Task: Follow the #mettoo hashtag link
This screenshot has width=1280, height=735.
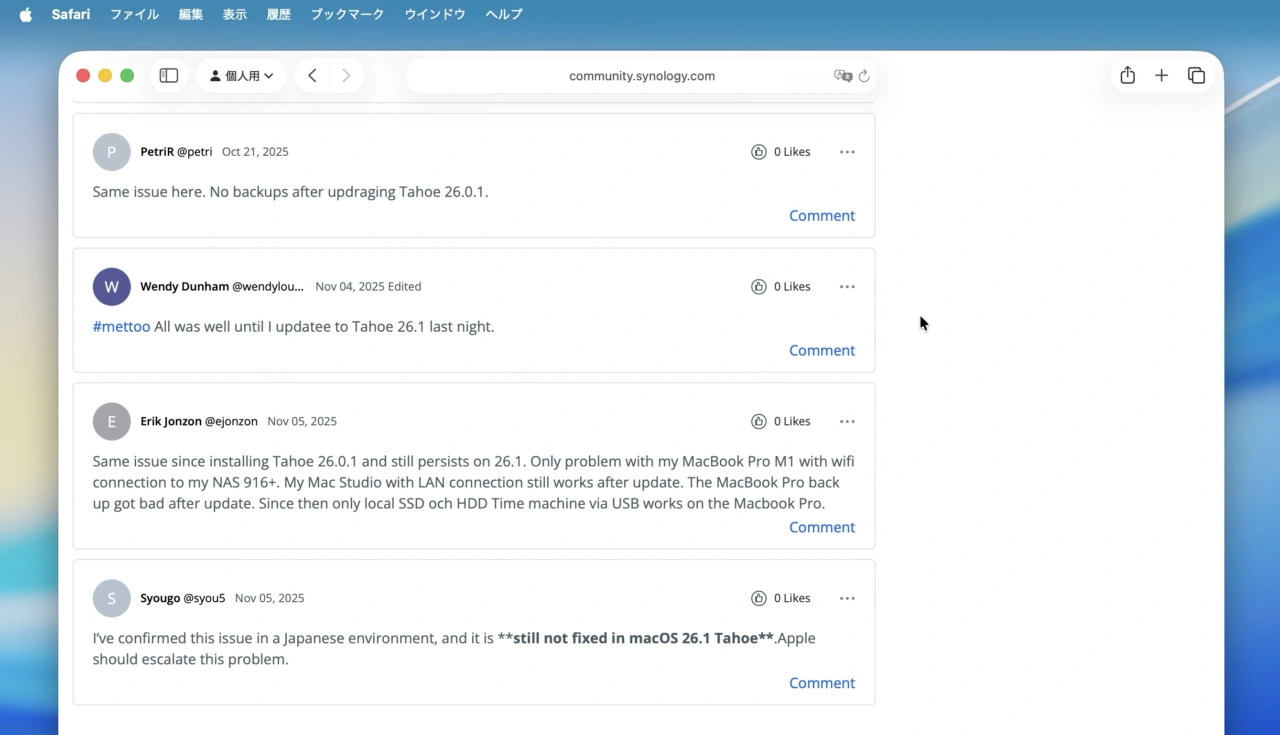Action: tap(121, 327)
